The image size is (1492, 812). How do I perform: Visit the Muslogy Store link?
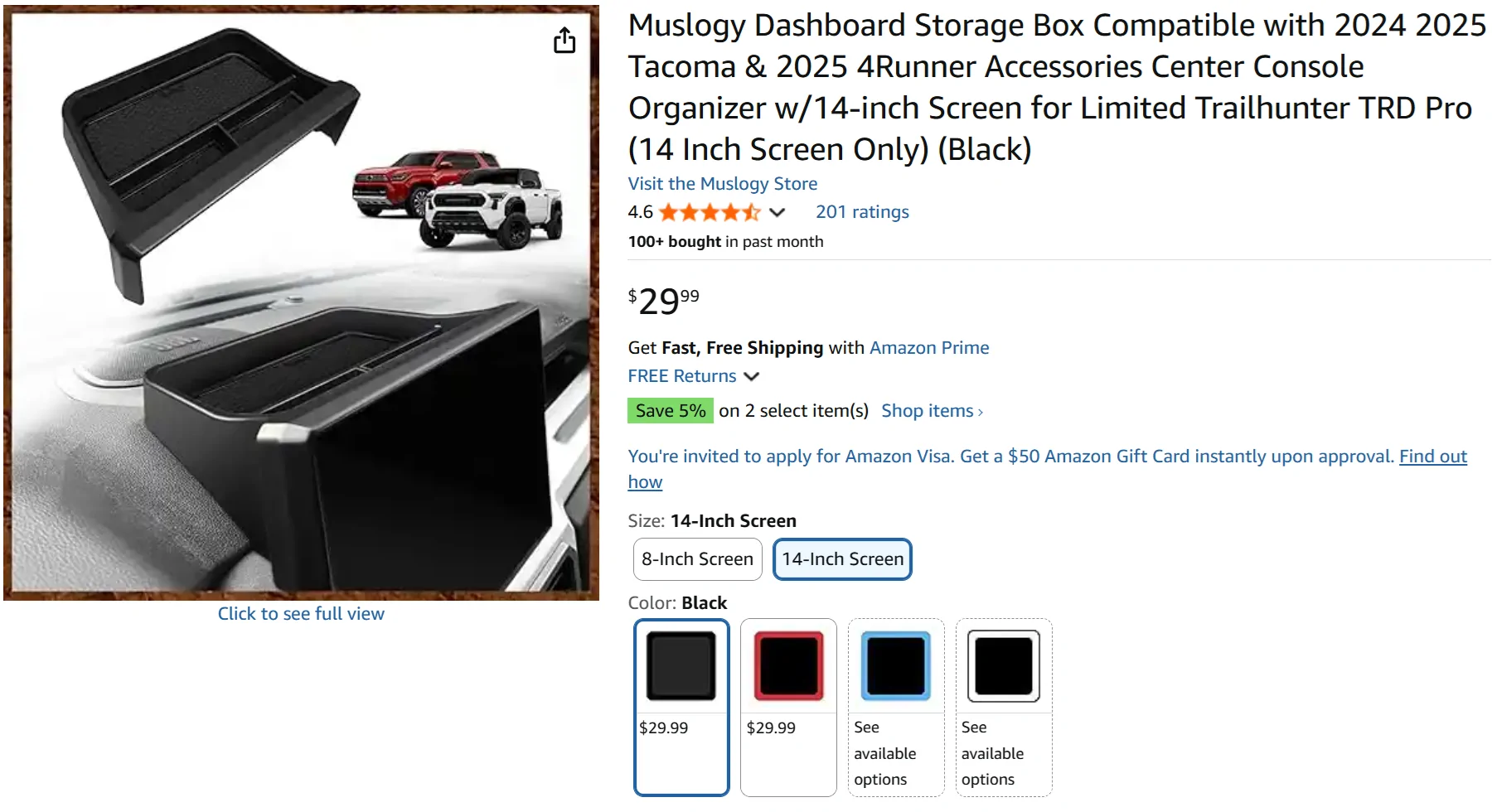pyautogui.click(x=722, y=184)
